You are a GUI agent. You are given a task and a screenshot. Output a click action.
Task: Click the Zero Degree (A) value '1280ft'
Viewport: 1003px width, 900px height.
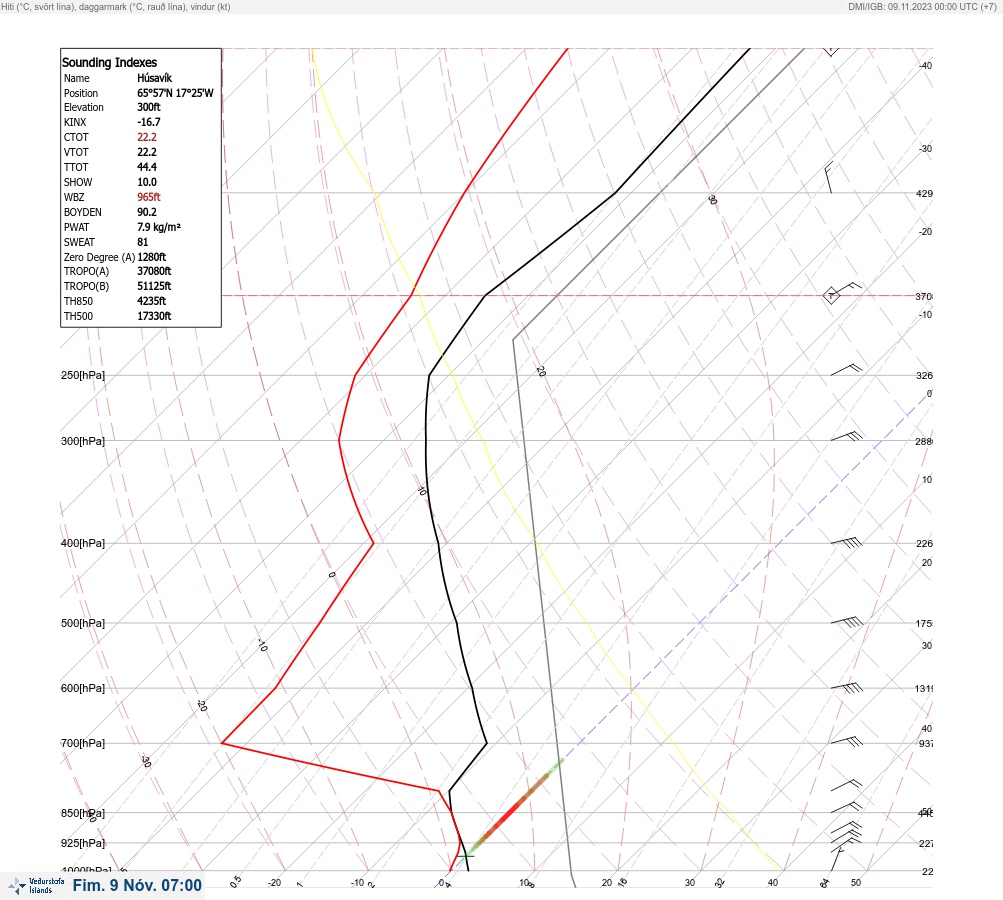coord(152,257)
